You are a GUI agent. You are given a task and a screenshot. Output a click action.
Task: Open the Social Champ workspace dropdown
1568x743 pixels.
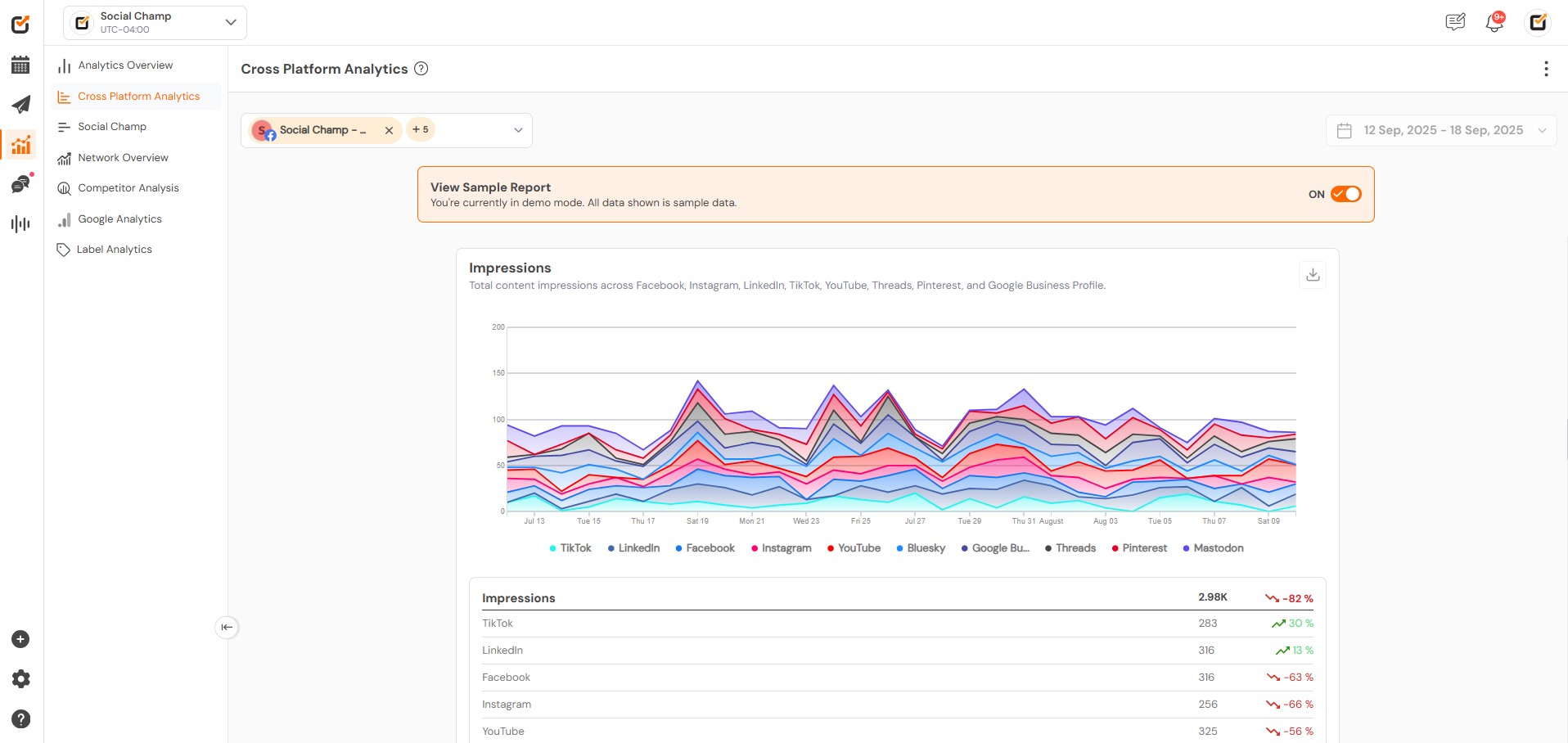click(155, 23)
